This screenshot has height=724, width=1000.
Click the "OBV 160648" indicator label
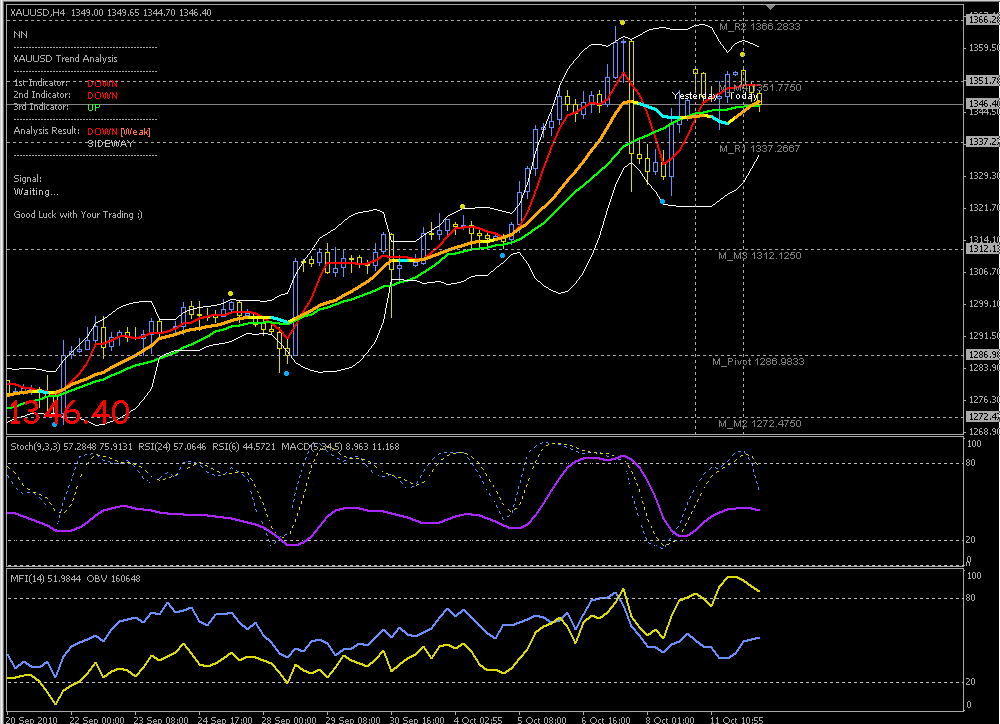click(114, 579)
